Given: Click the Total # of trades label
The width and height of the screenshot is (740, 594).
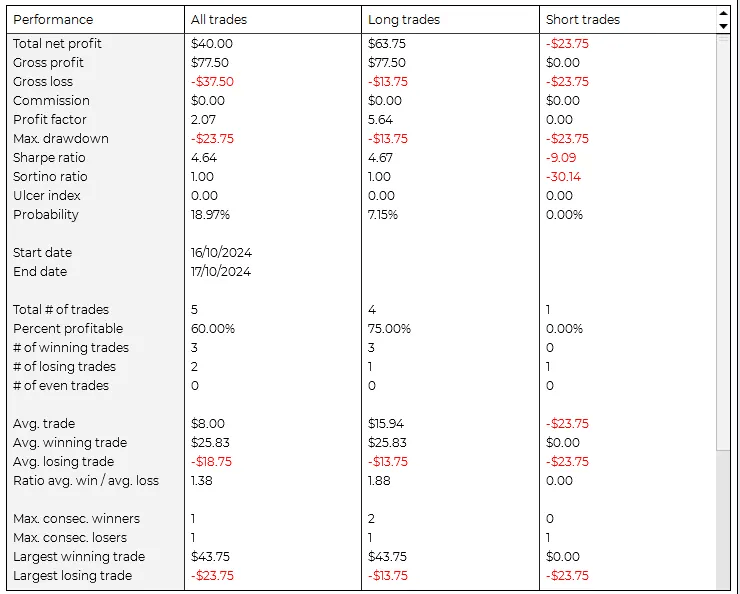Looking at the screenshot, I should (61, 309).
